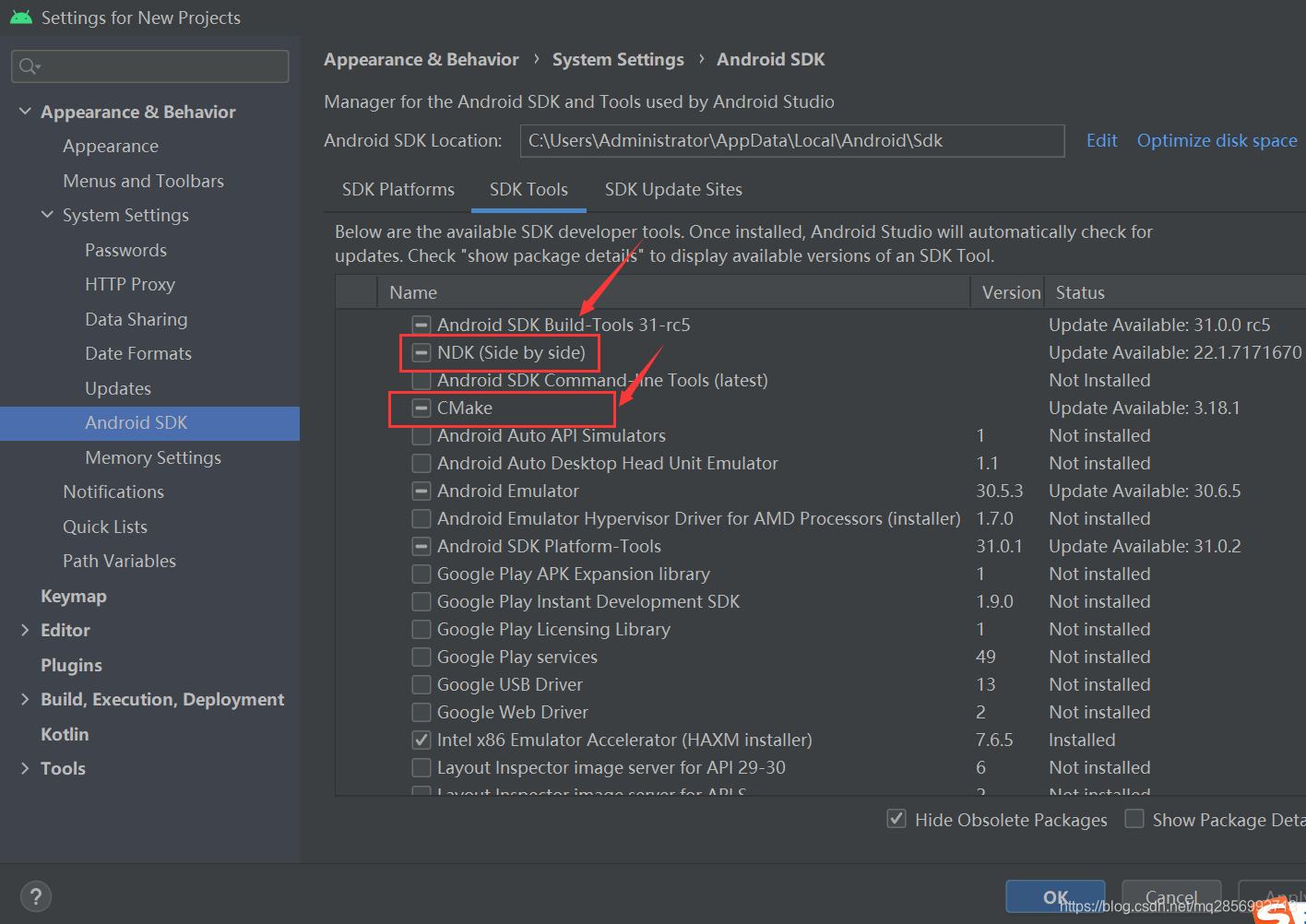Check Google Play APK Expansion library
This screenshot has width=1306, height=924.
[x=421, y=574]
